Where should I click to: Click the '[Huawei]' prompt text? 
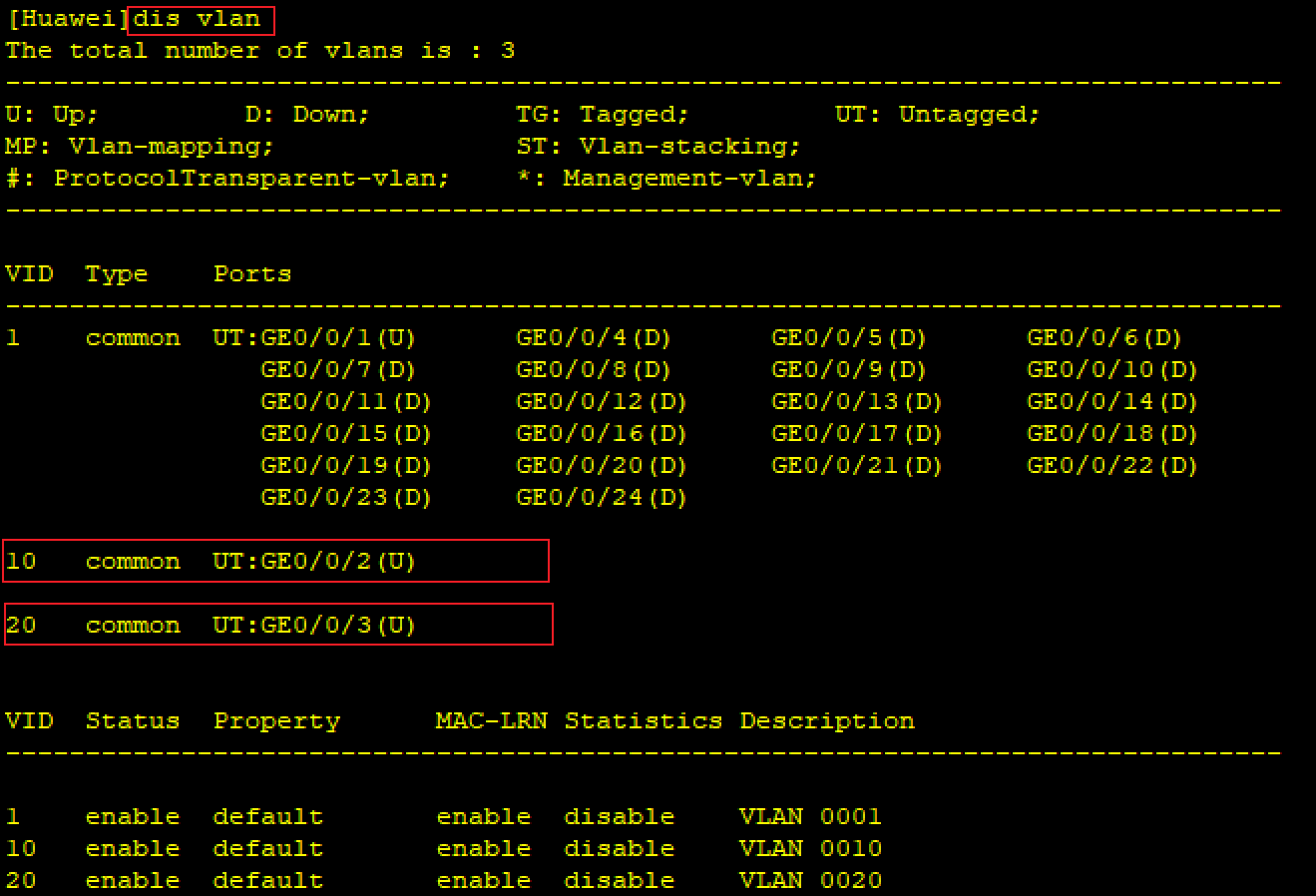pyautogui.click(x=68, y=19)
